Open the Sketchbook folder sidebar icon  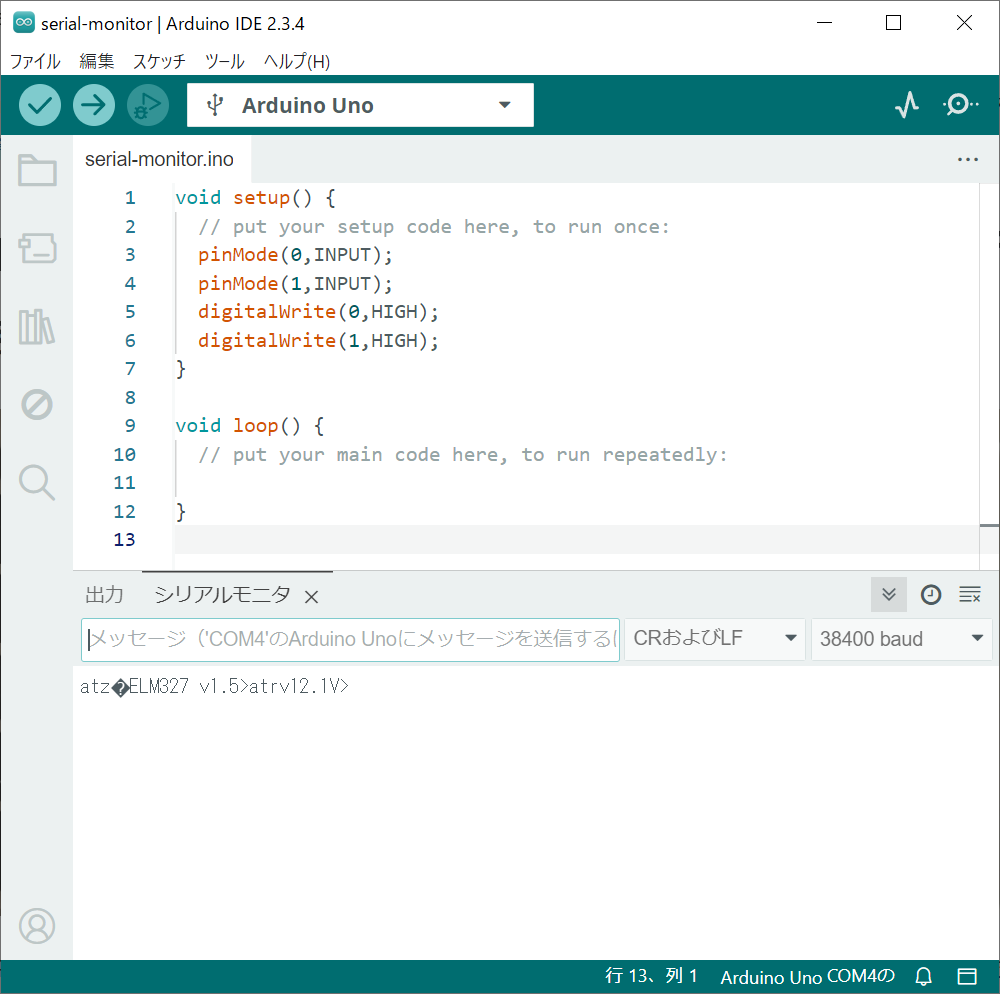(37, 170)
